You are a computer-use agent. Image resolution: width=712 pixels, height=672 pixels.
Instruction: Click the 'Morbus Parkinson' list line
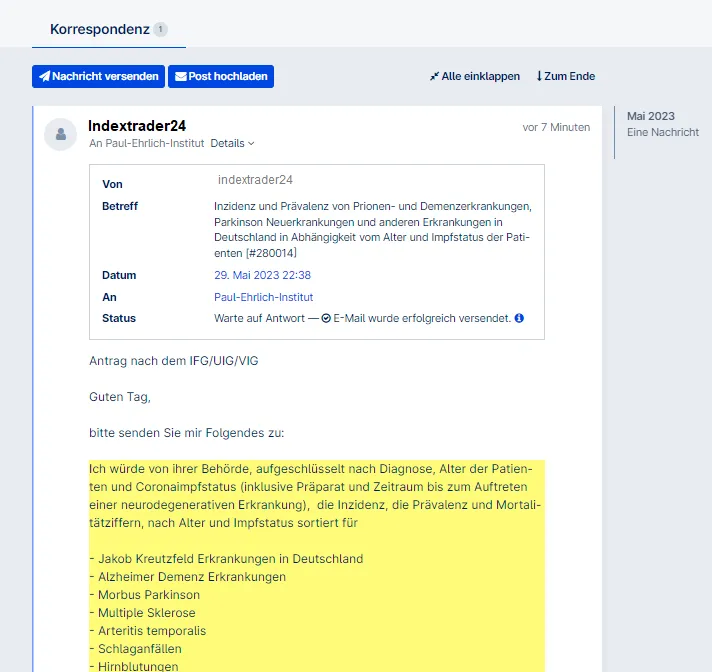tap(144, 595)
